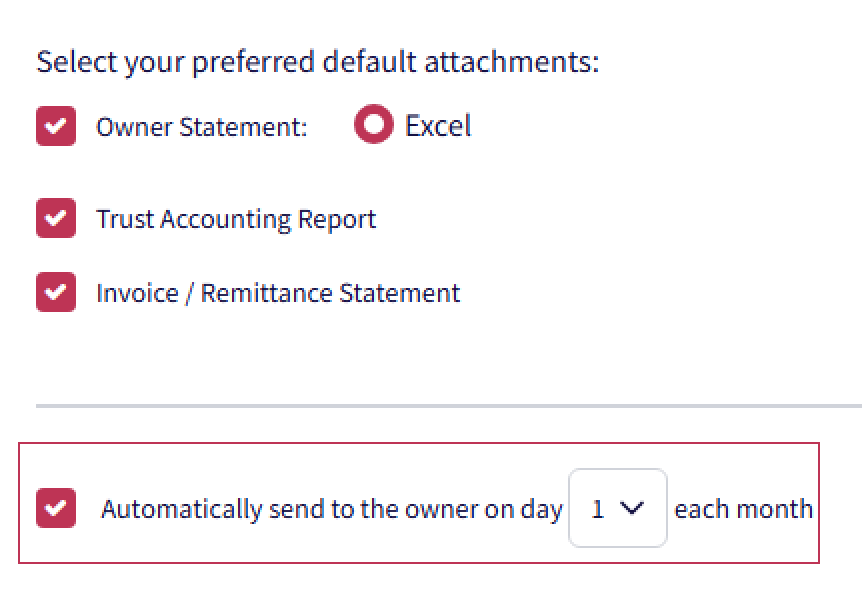Viewport: 862px width, 590px height.
Task: Click the 'each month' text
Action: (743, 509)
